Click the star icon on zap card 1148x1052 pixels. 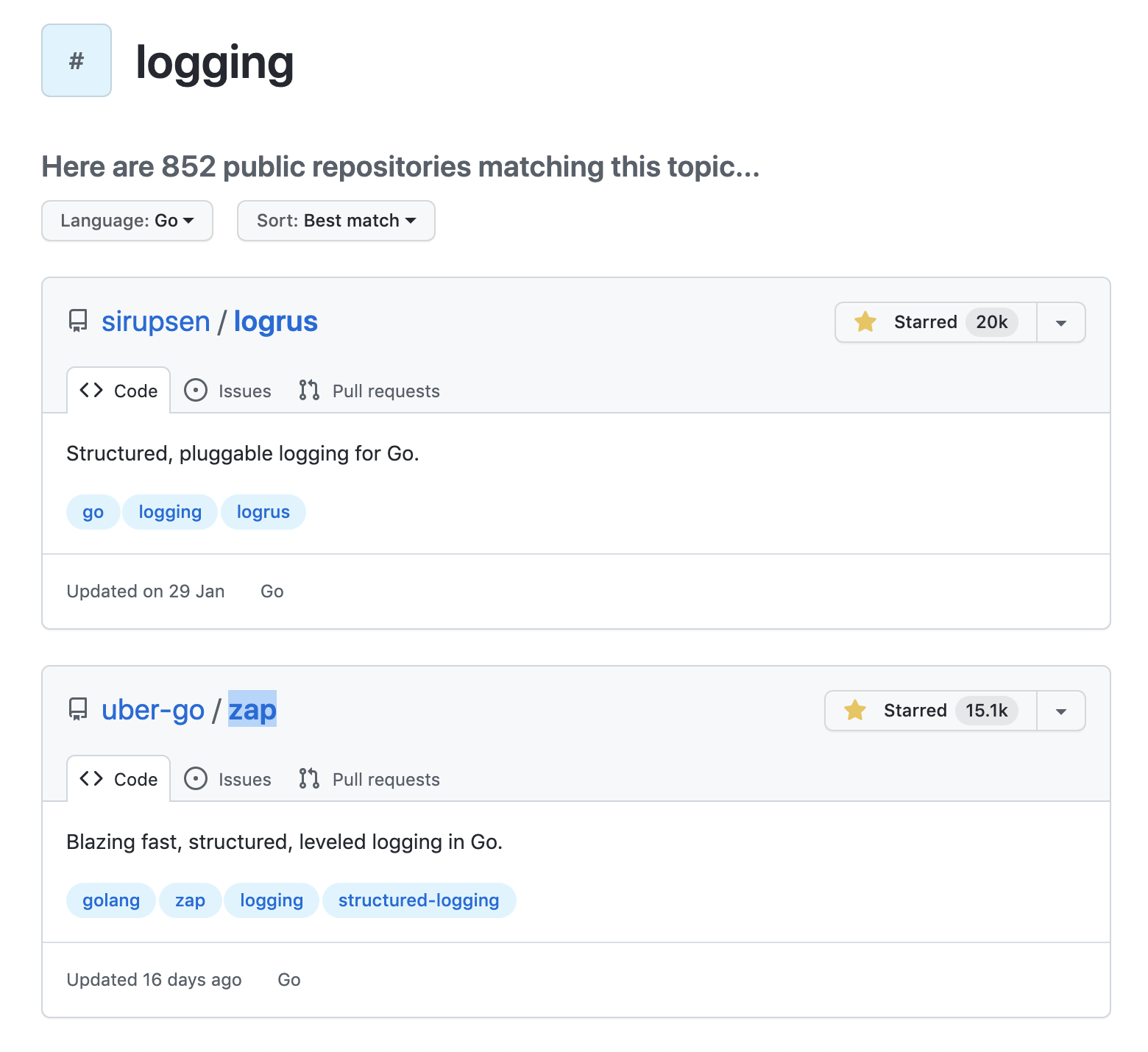click(855, 710)
